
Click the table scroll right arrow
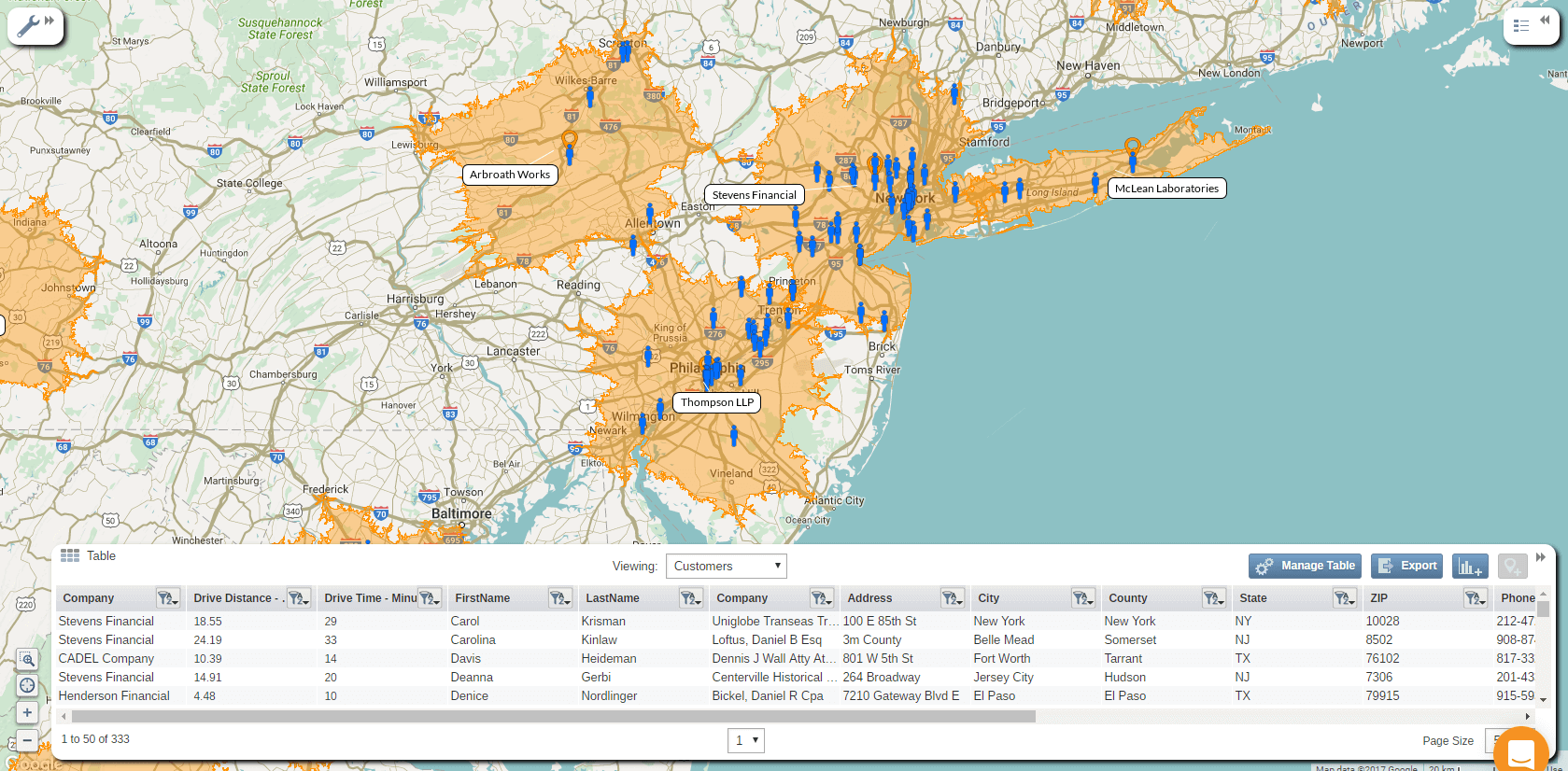(x=1527, y=716)
